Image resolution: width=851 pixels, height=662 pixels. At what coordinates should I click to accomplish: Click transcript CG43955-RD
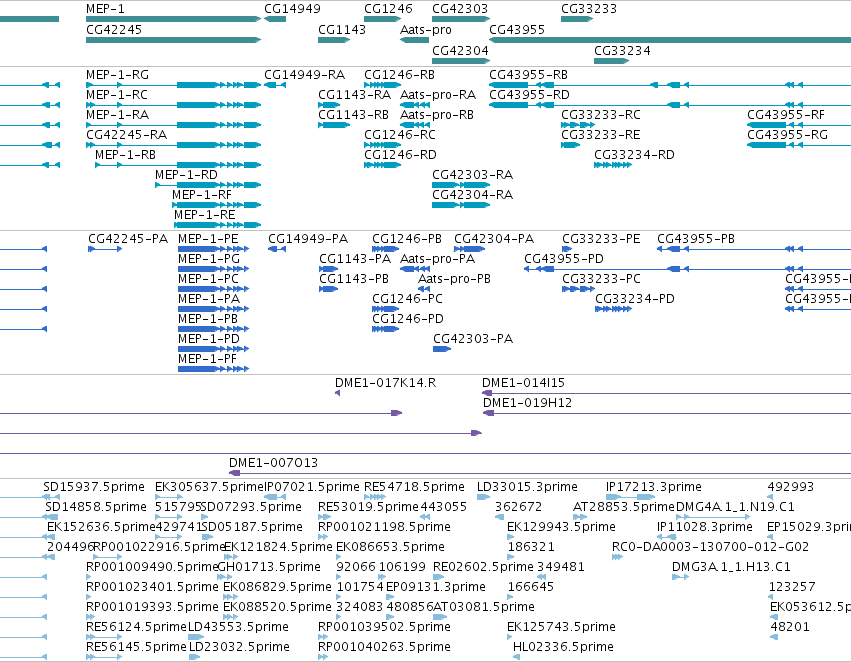(670, 105)
